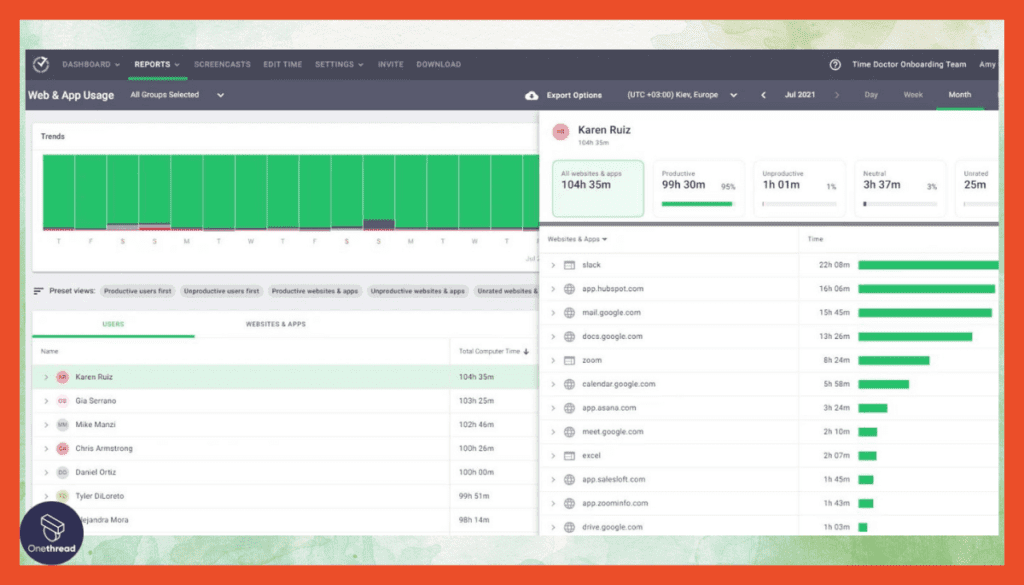Click the slack green usage bar

click(x=928, y=265)
